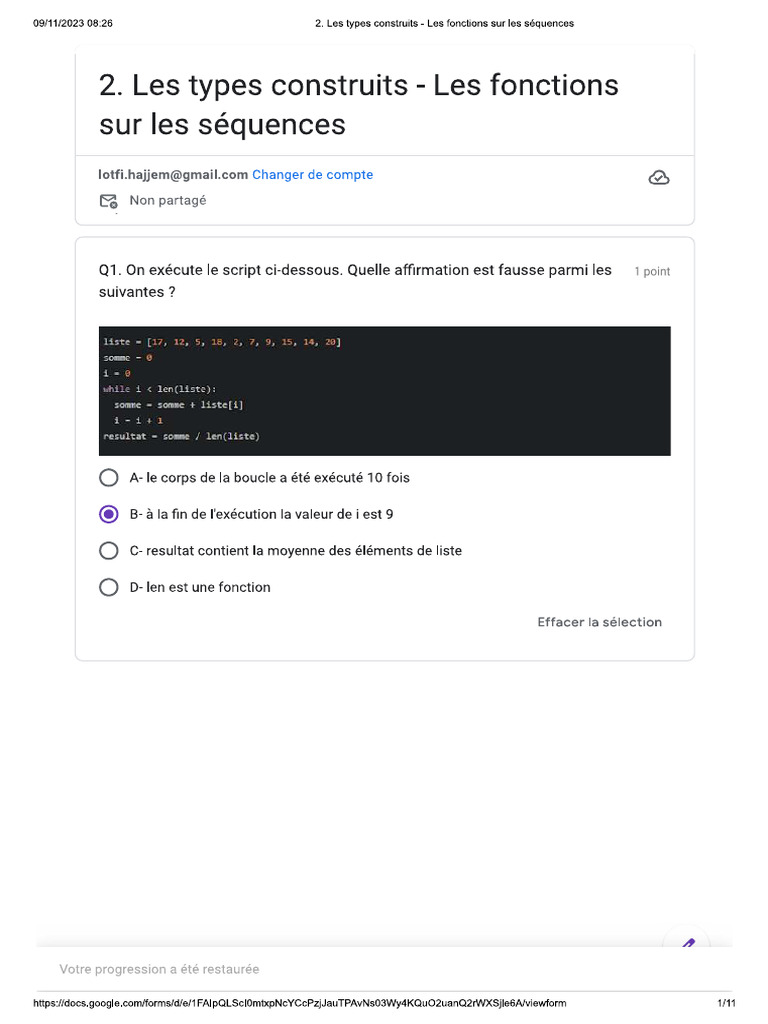Click the Python code snippet image
768x1024 pixels.
pos(384,391)
